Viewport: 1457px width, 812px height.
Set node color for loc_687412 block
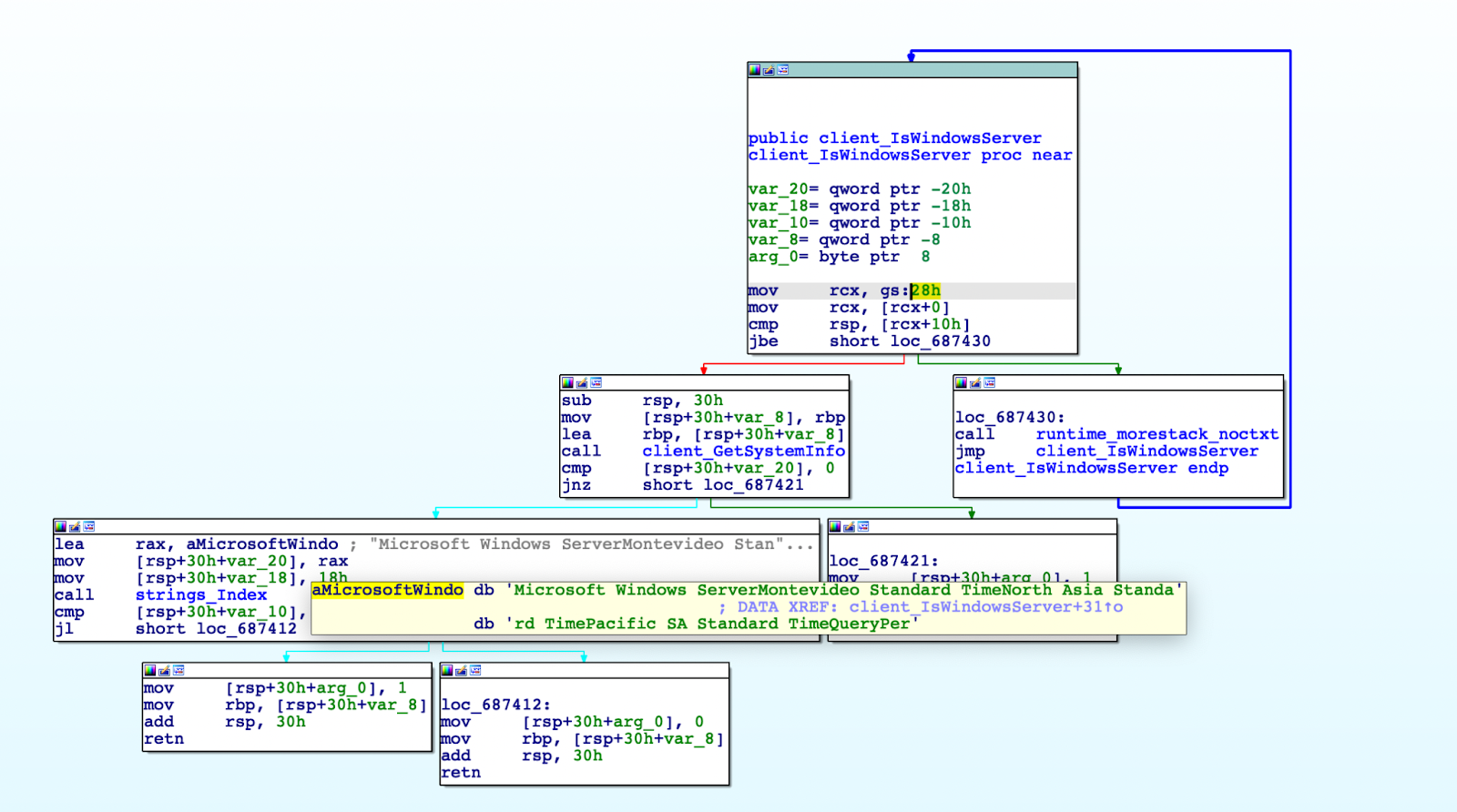click(446, 671)
